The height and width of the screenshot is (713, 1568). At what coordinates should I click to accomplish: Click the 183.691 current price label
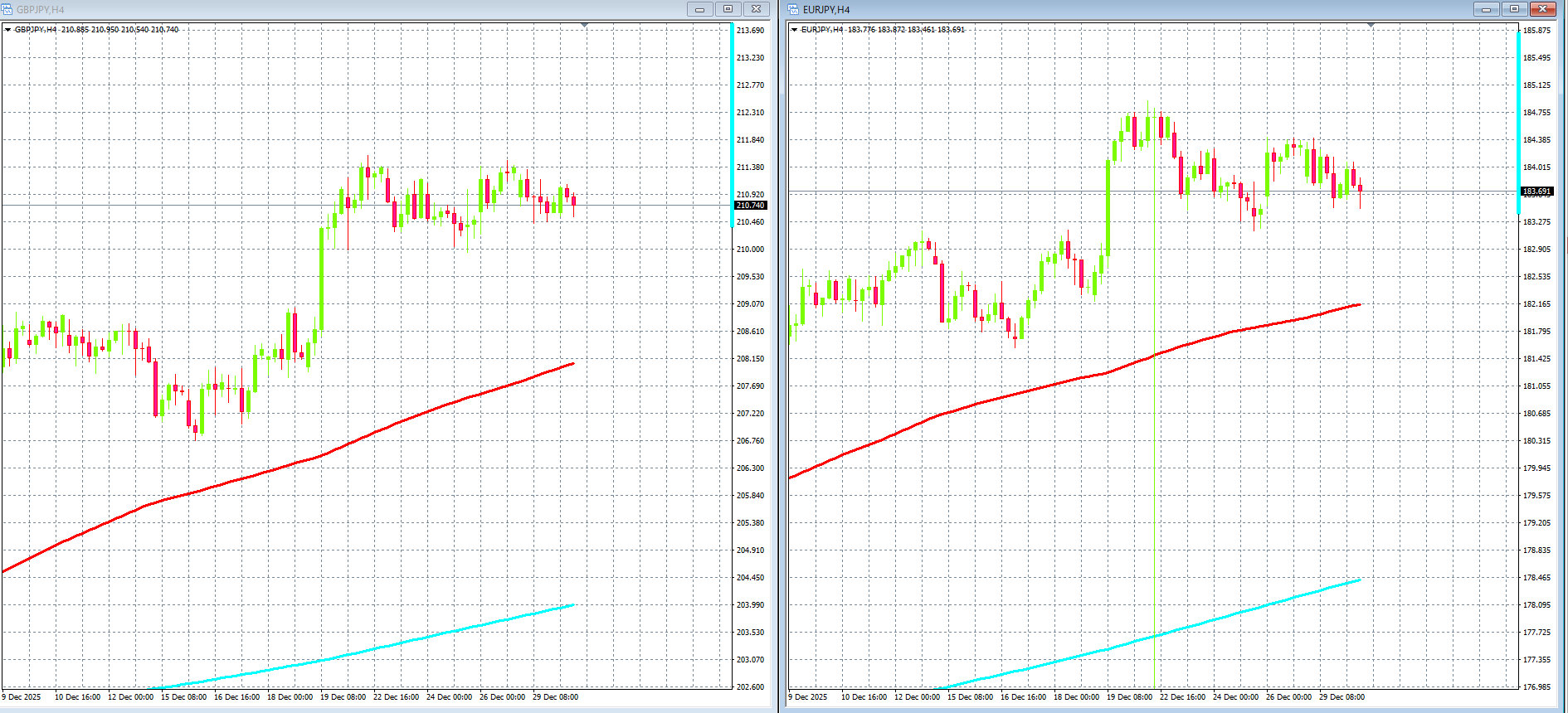click(1536, 192)
